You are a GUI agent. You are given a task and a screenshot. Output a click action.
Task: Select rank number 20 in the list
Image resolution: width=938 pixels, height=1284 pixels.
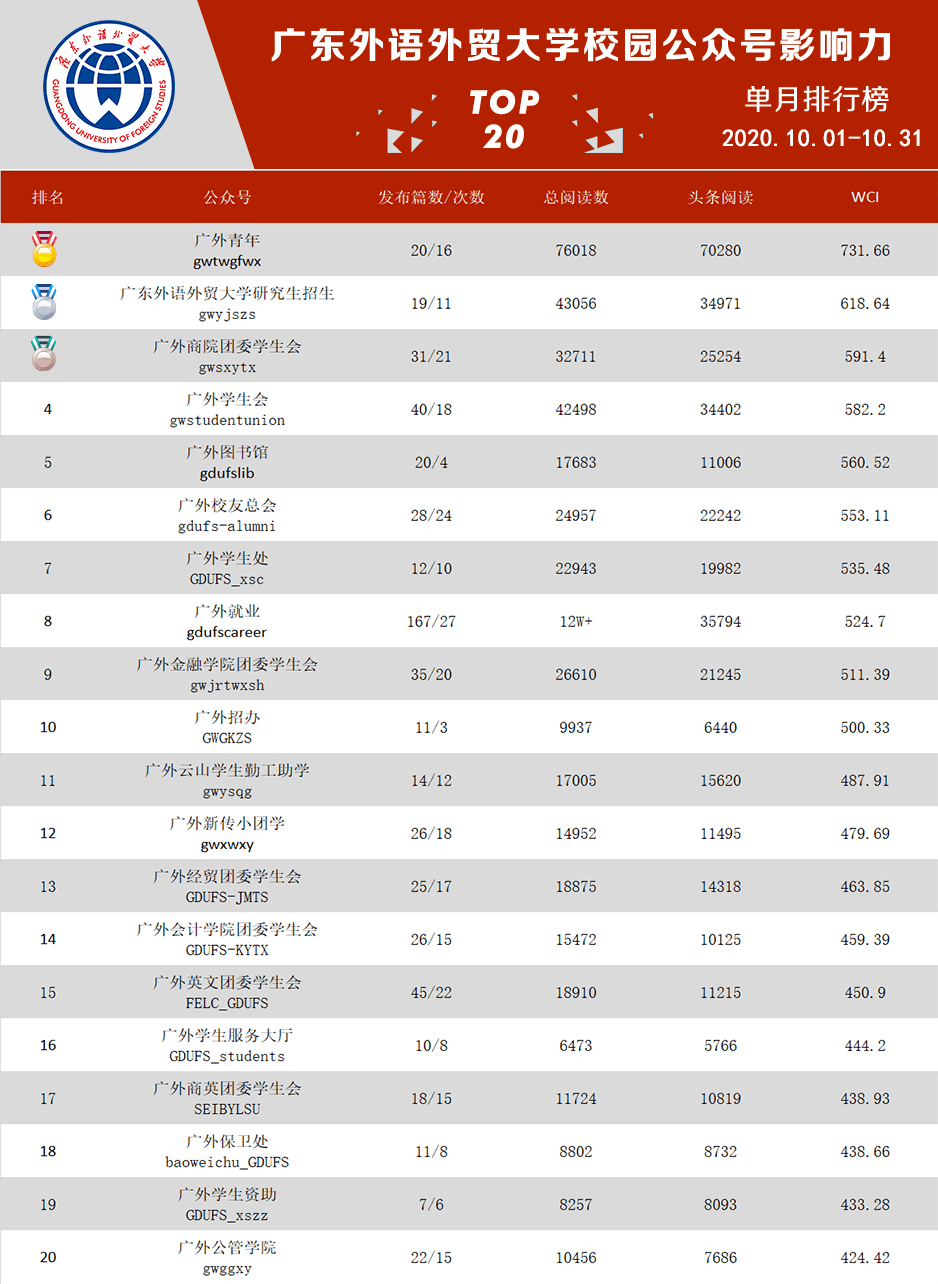coord(48,1257)
